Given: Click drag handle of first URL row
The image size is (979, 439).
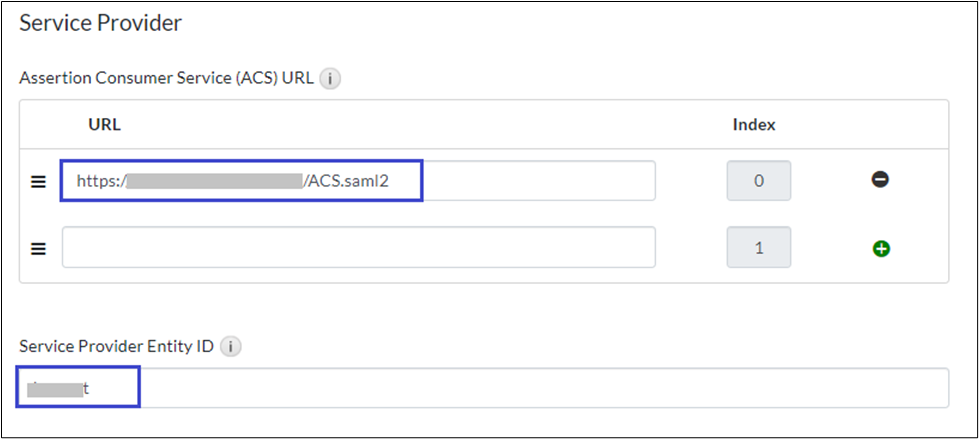Looking at the screenshot, I should (38, 181).
